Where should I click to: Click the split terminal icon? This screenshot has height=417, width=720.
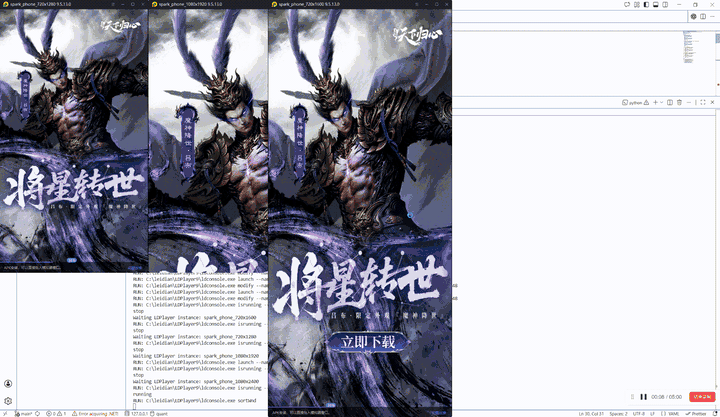[x=670, y=102]
